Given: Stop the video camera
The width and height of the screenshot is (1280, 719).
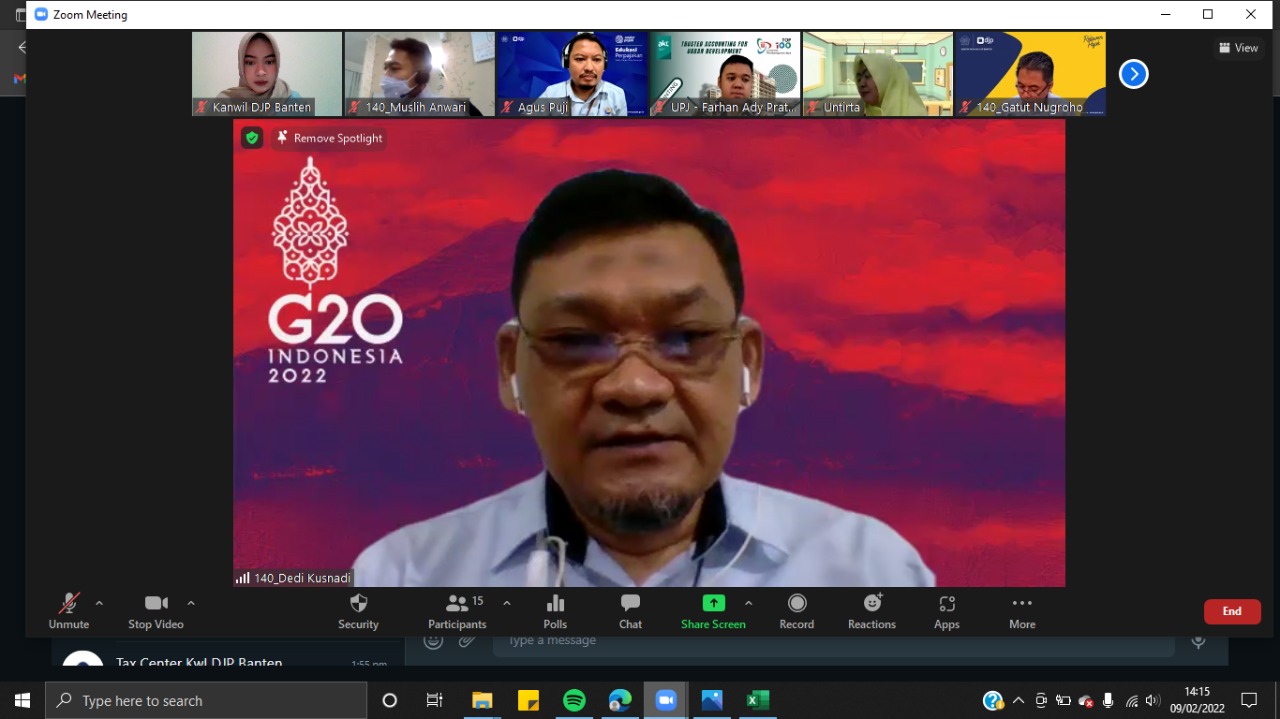Looking at the screenshot, I should point(156,611).
